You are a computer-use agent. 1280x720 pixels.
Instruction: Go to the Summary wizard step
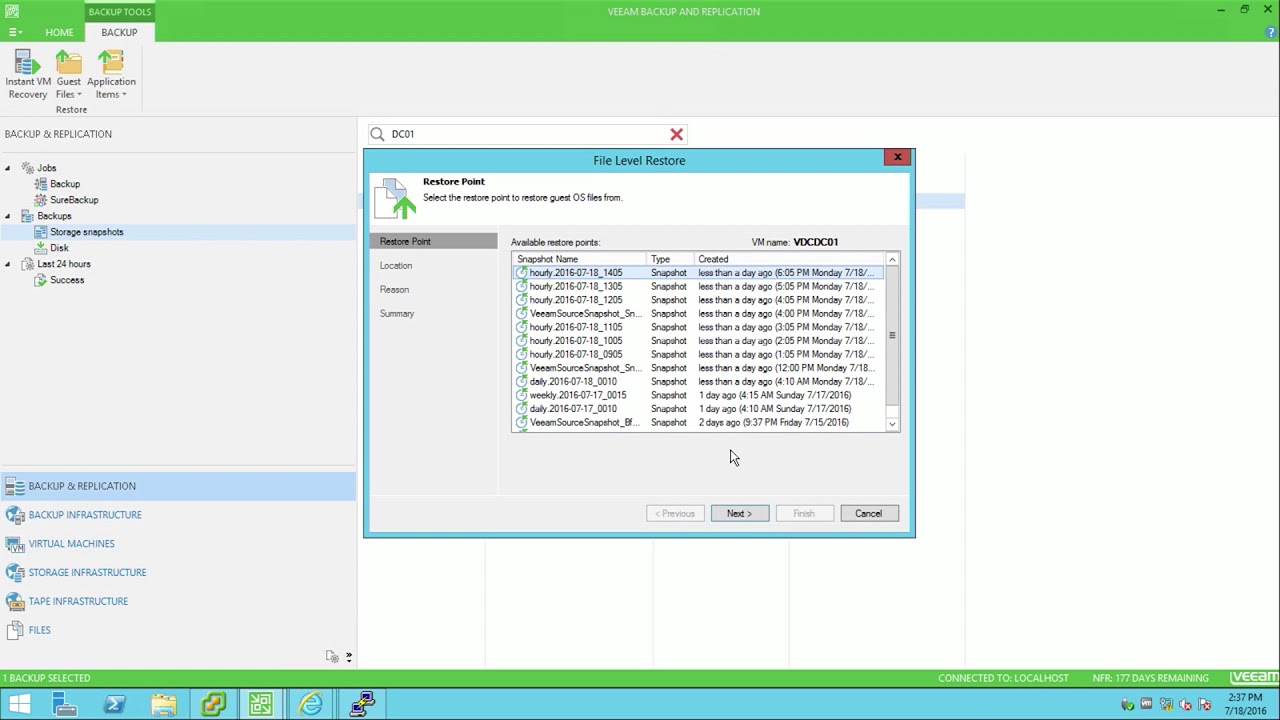[397, 313]
